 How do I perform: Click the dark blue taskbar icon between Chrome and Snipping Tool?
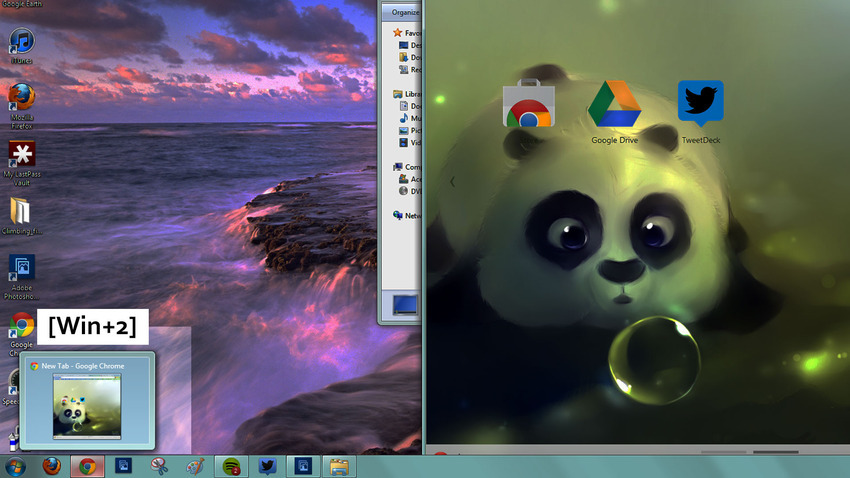(x=124, y=466)
